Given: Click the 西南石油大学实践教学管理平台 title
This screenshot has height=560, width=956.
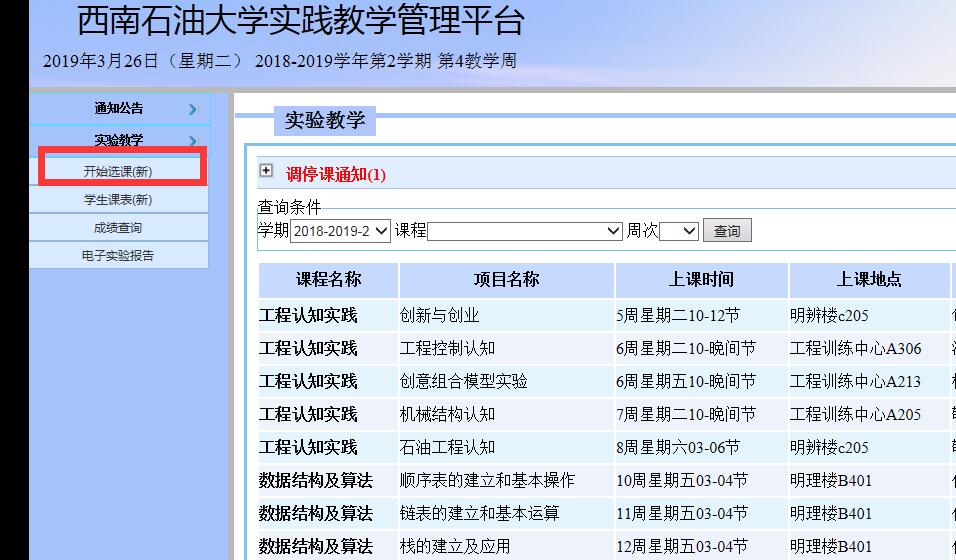Looking at the screenshot, I should pyautogui.click(x=301, y=20).
